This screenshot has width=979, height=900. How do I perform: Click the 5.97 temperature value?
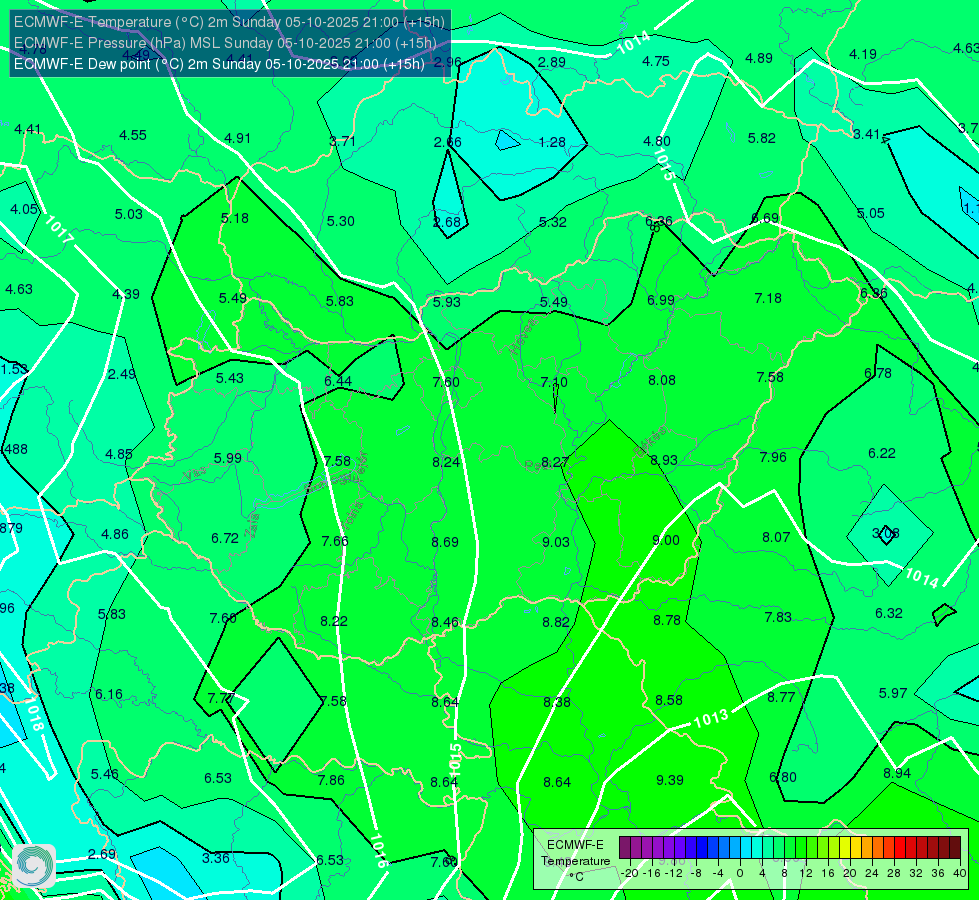click(x=893, y=693)
